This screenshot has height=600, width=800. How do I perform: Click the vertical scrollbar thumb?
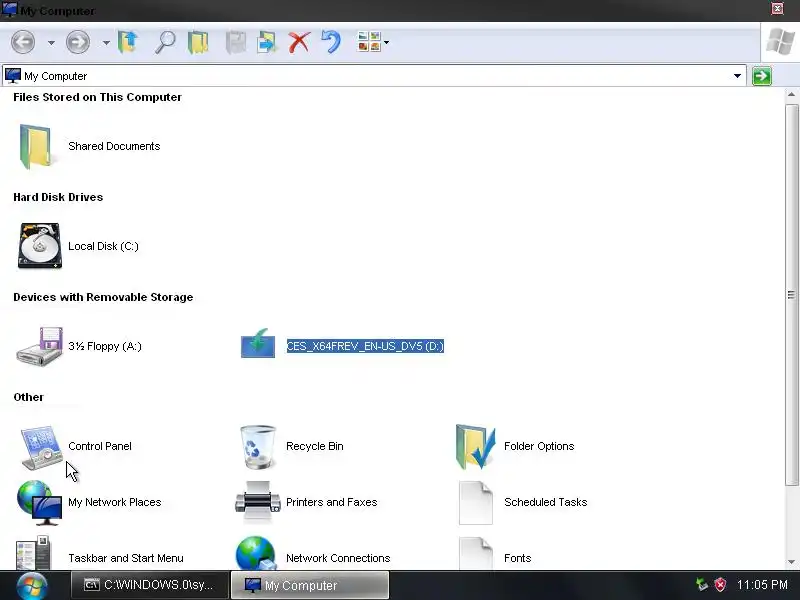coord(791,295)
